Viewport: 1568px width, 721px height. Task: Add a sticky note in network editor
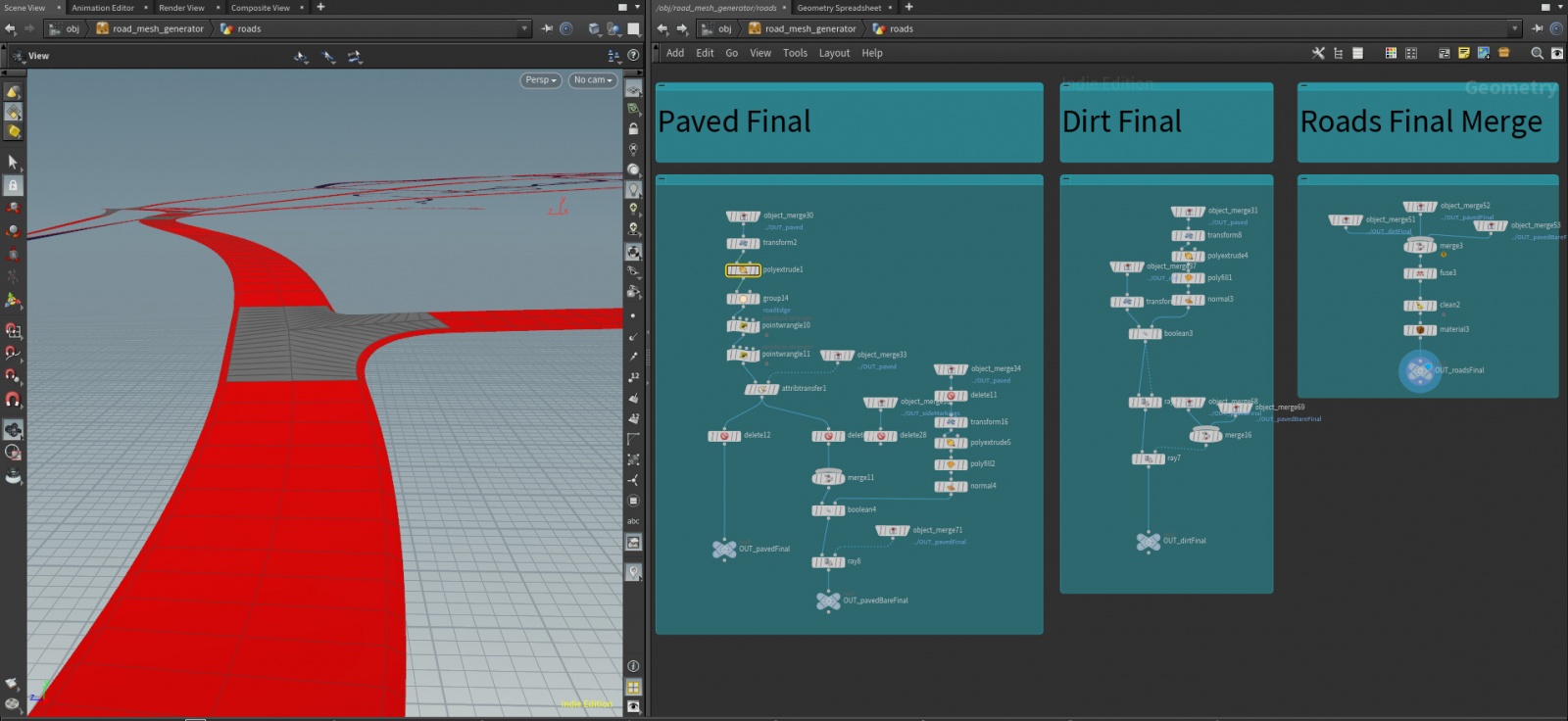tap(1464, 53)
